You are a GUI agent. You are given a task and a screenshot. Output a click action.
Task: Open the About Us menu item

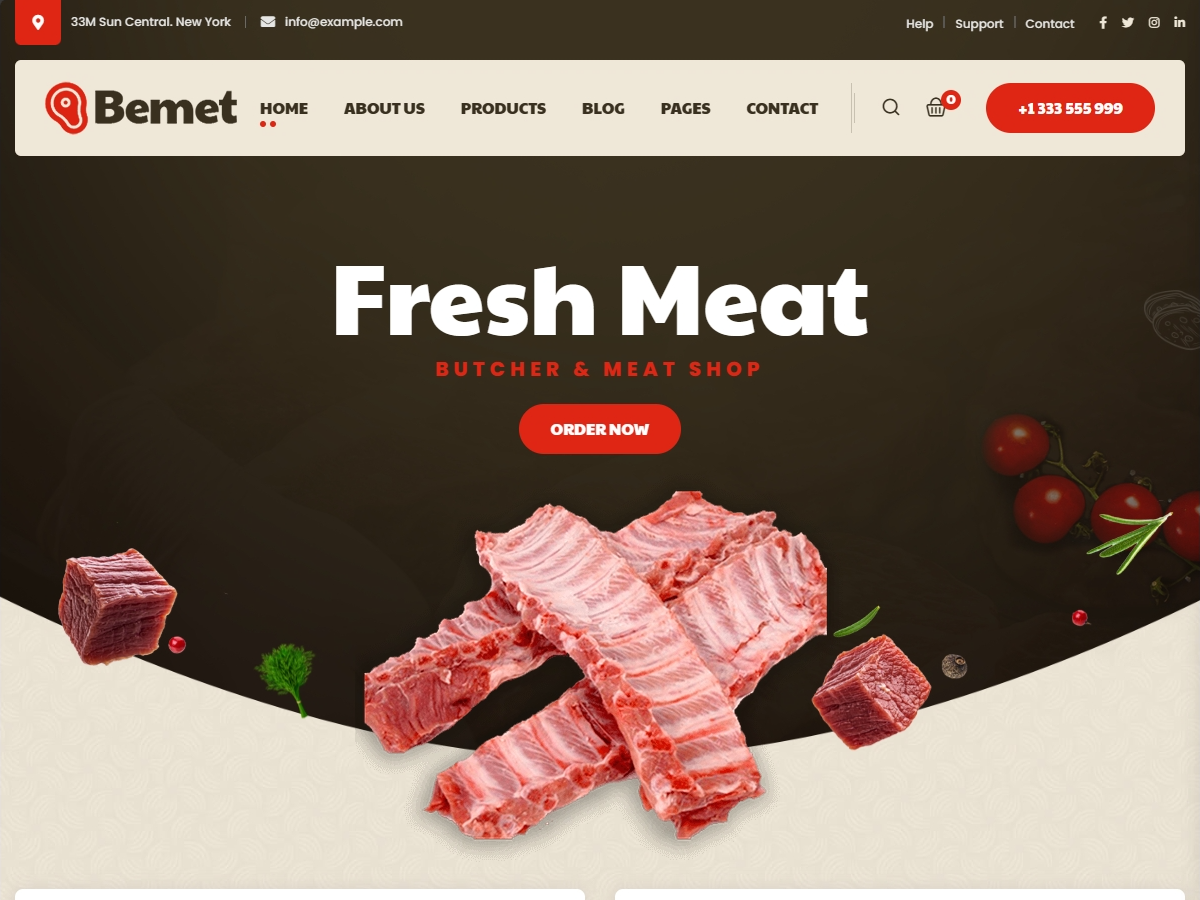pos(384,108)
